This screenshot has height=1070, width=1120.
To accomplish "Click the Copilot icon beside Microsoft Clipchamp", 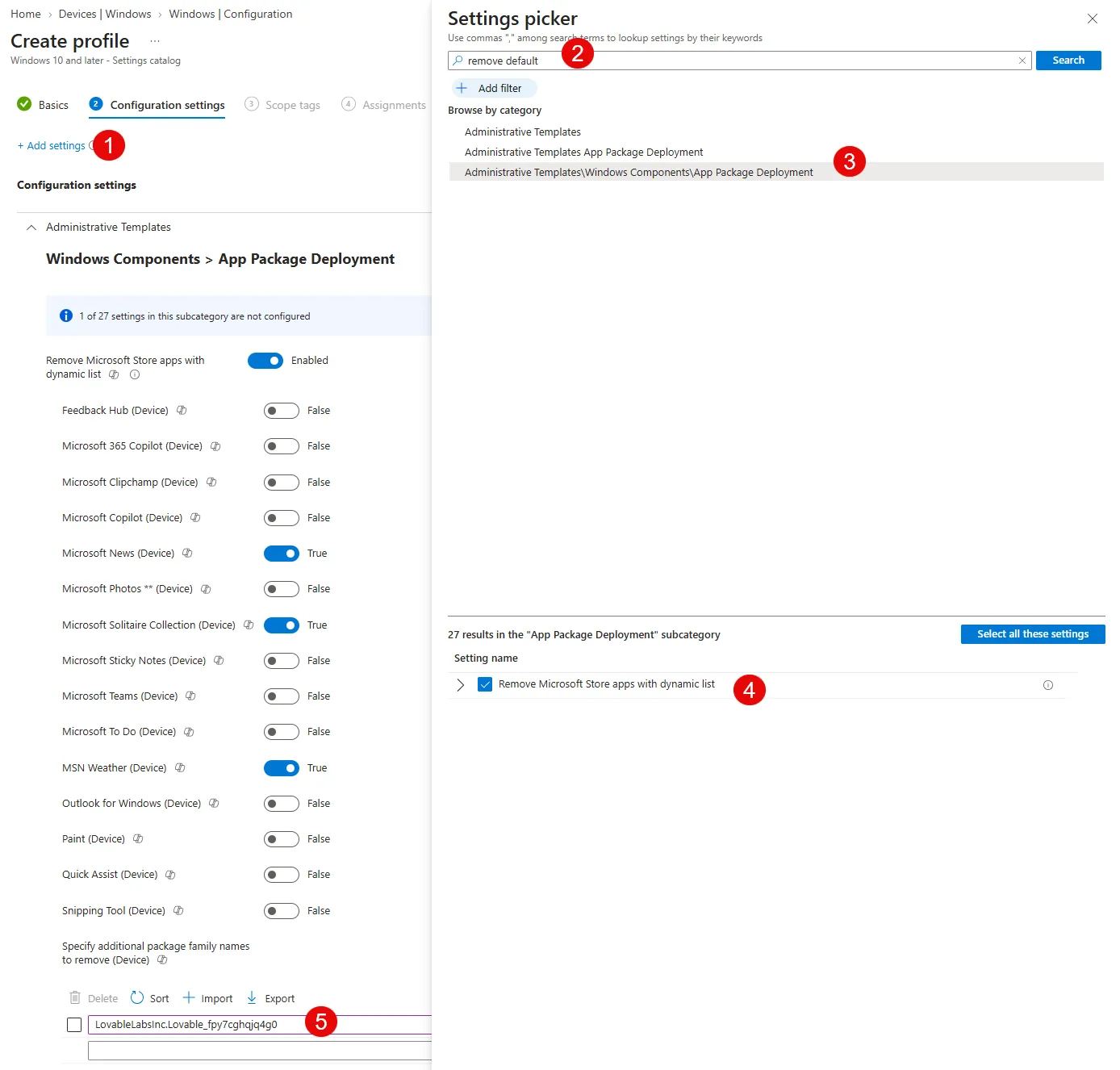I will coord(211,483).
